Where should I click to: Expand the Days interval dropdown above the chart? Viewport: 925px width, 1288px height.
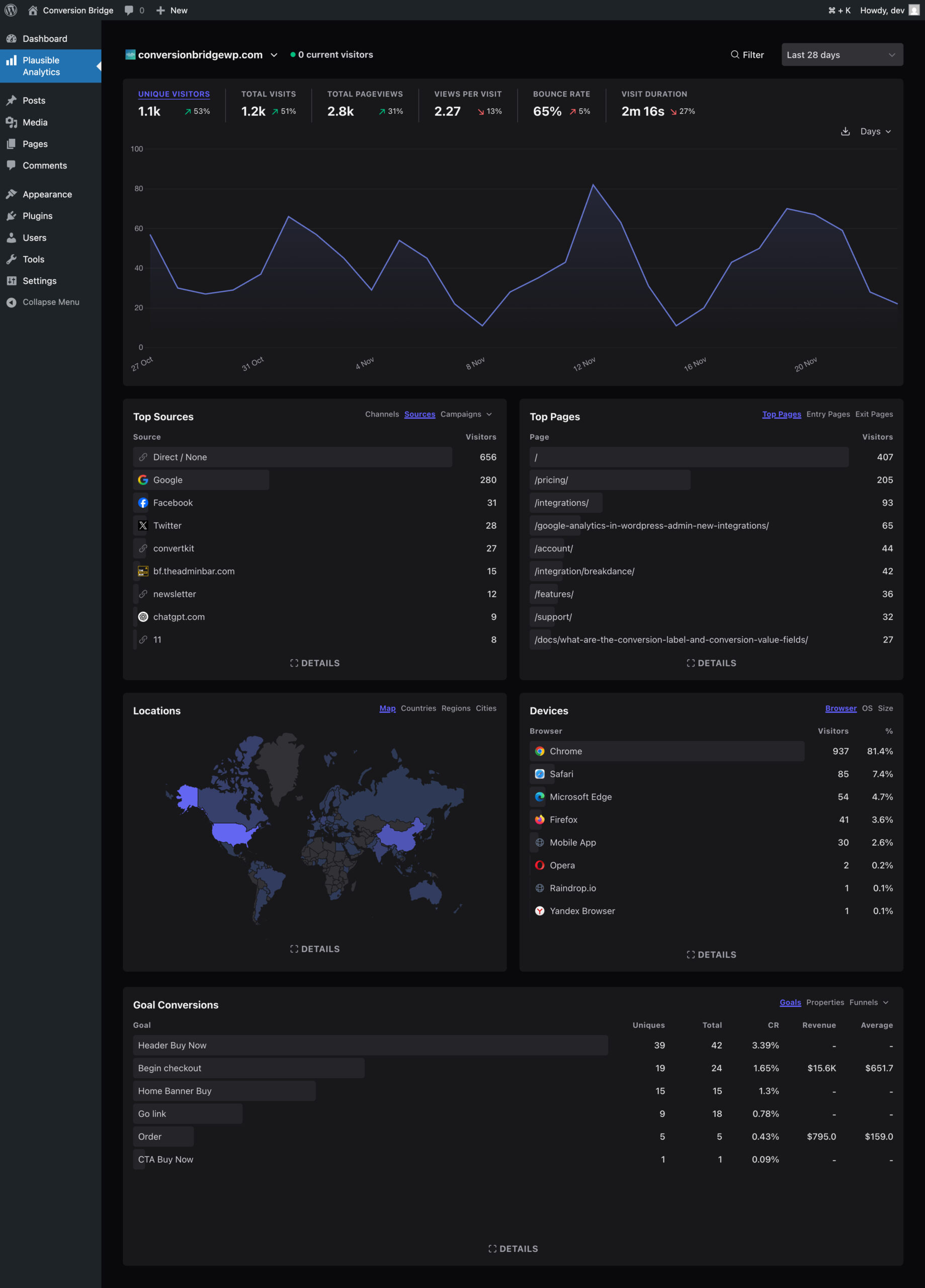coord(875,131)
